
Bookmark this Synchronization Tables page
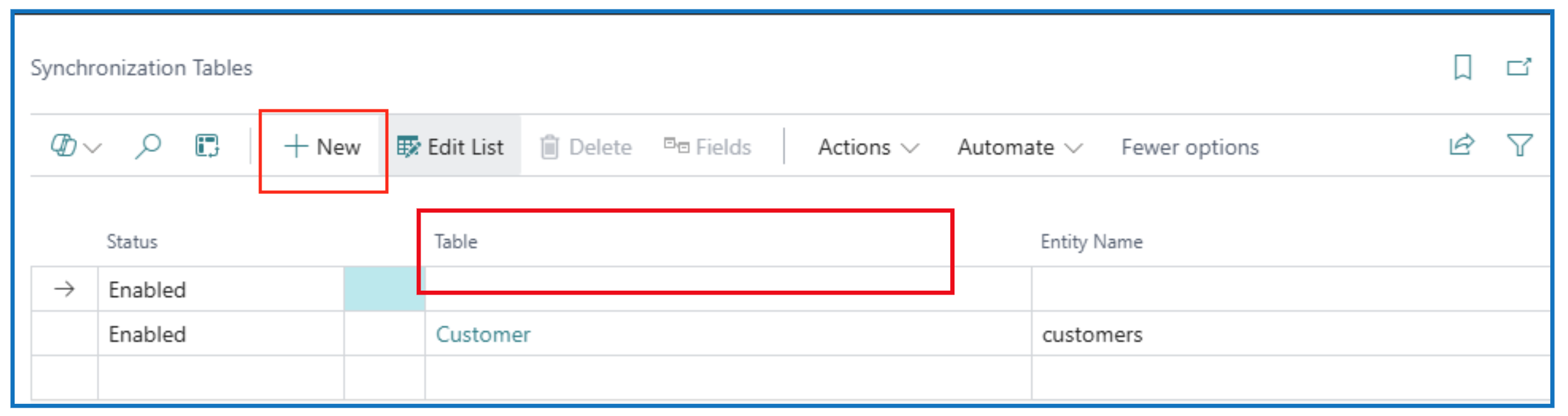(x=1462, y=67)
